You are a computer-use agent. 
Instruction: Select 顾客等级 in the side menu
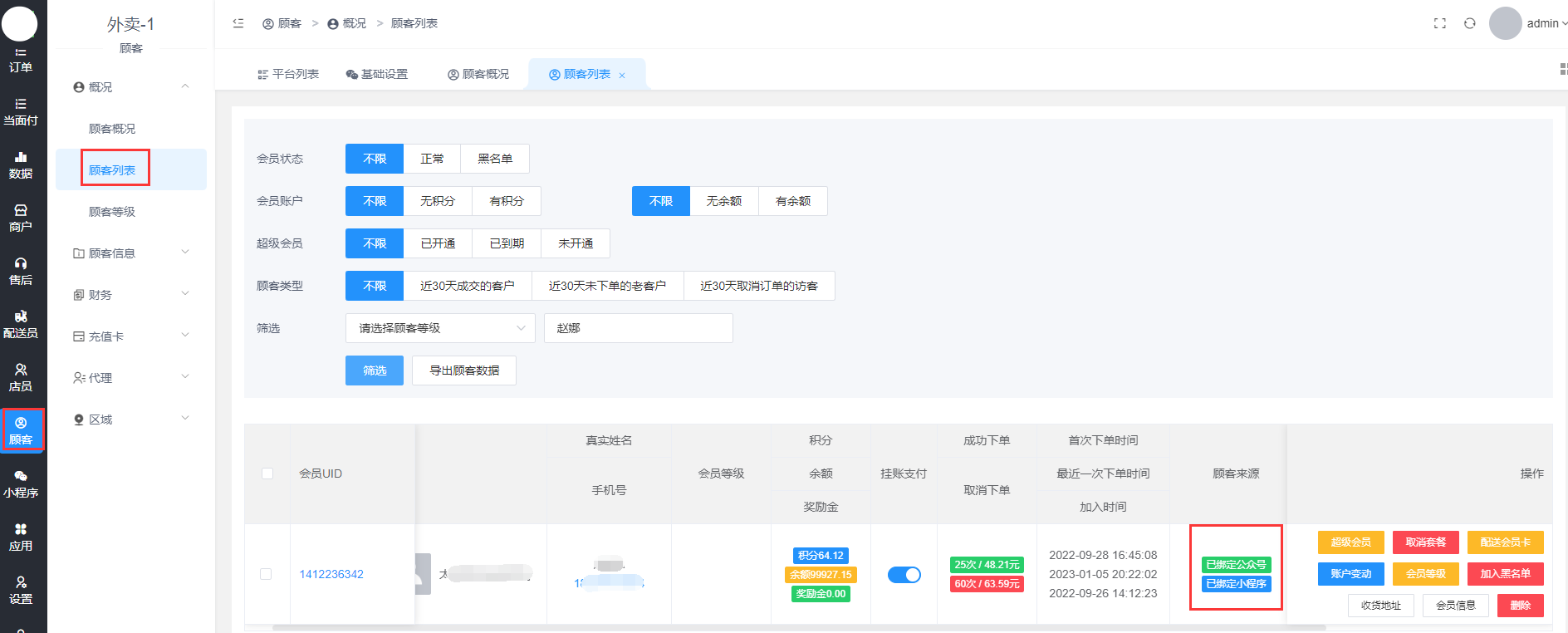[x=112, y=212]
